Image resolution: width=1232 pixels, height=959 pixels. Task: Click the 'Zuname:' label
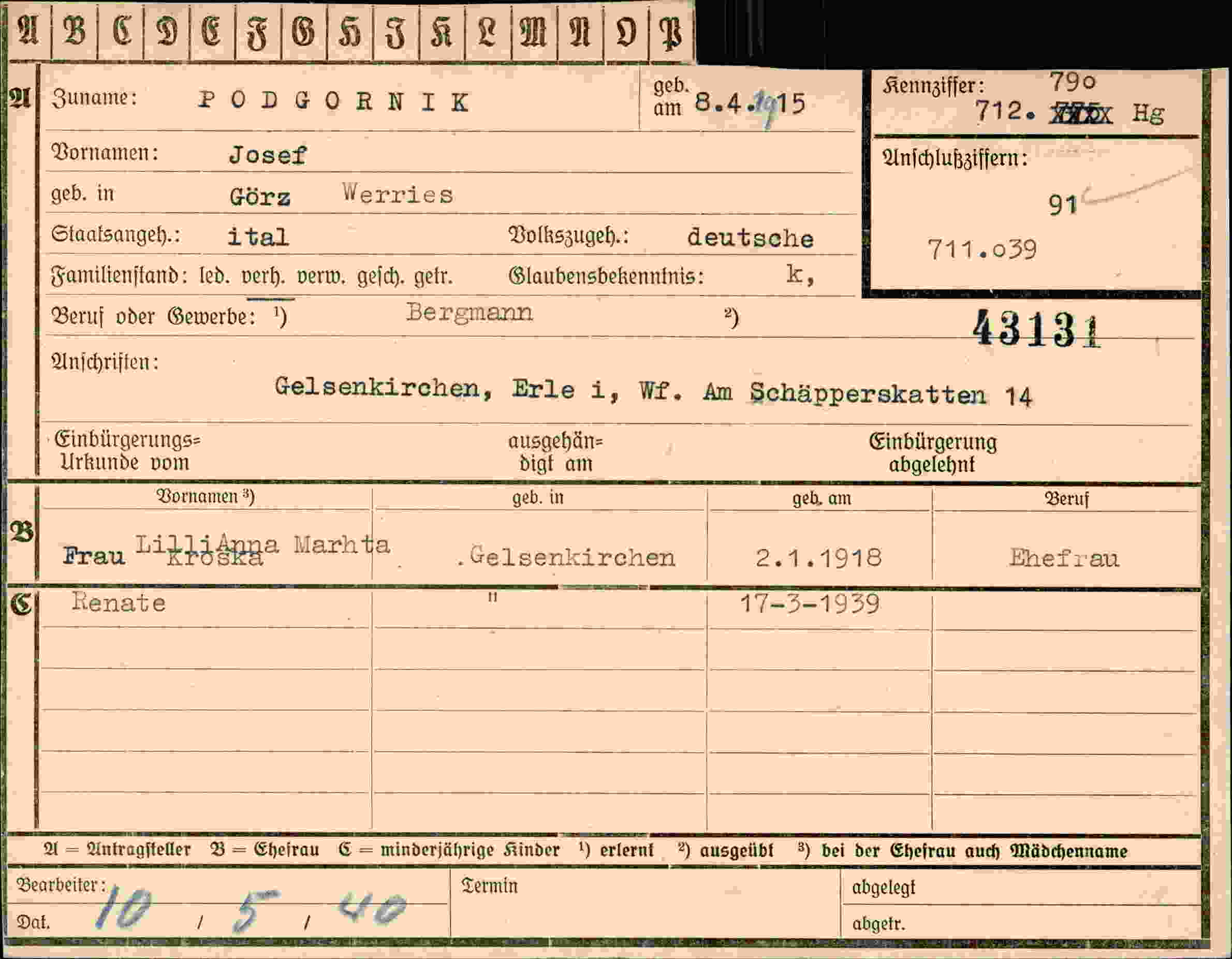[94, 98]
